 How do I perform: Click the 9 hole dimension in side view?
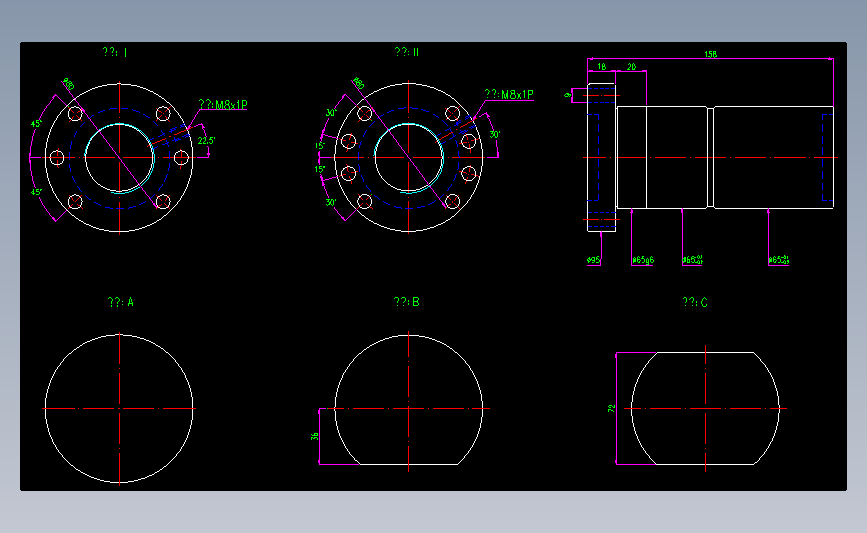567,96
